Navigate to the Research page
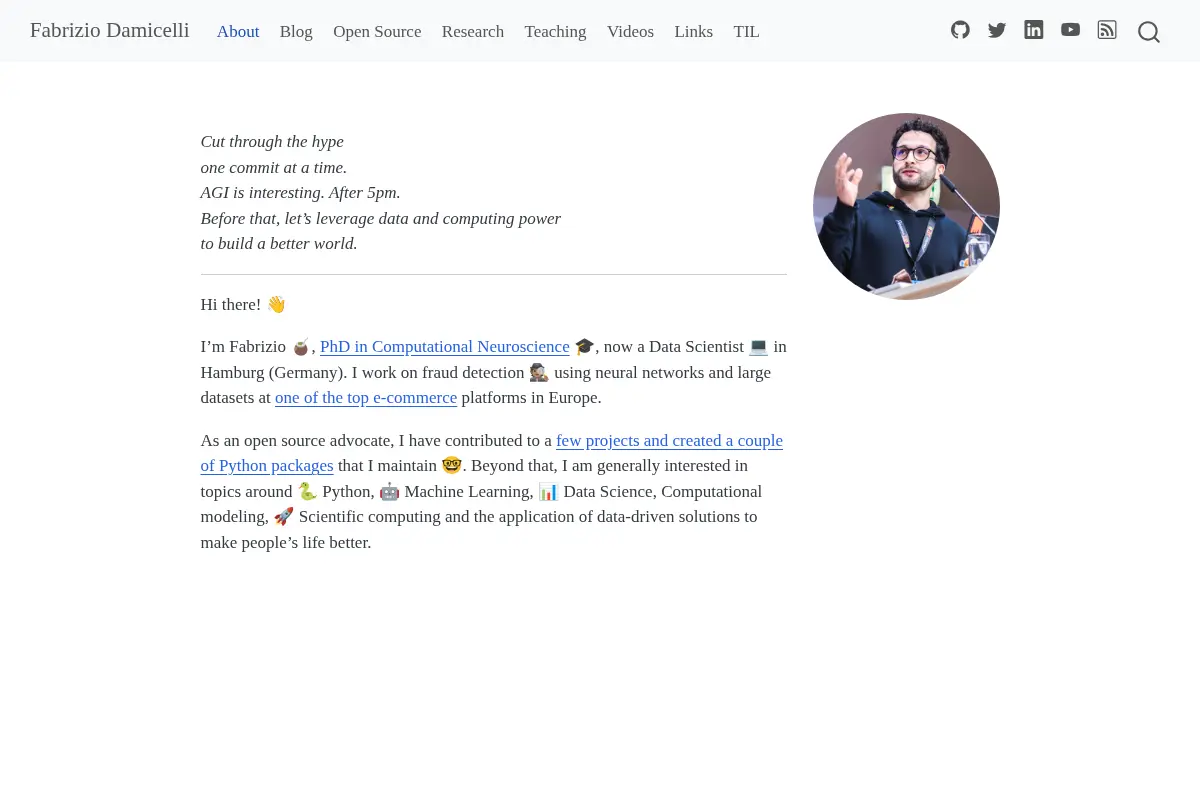Screen dimensions: 1200x800 [x=473, y=31]
